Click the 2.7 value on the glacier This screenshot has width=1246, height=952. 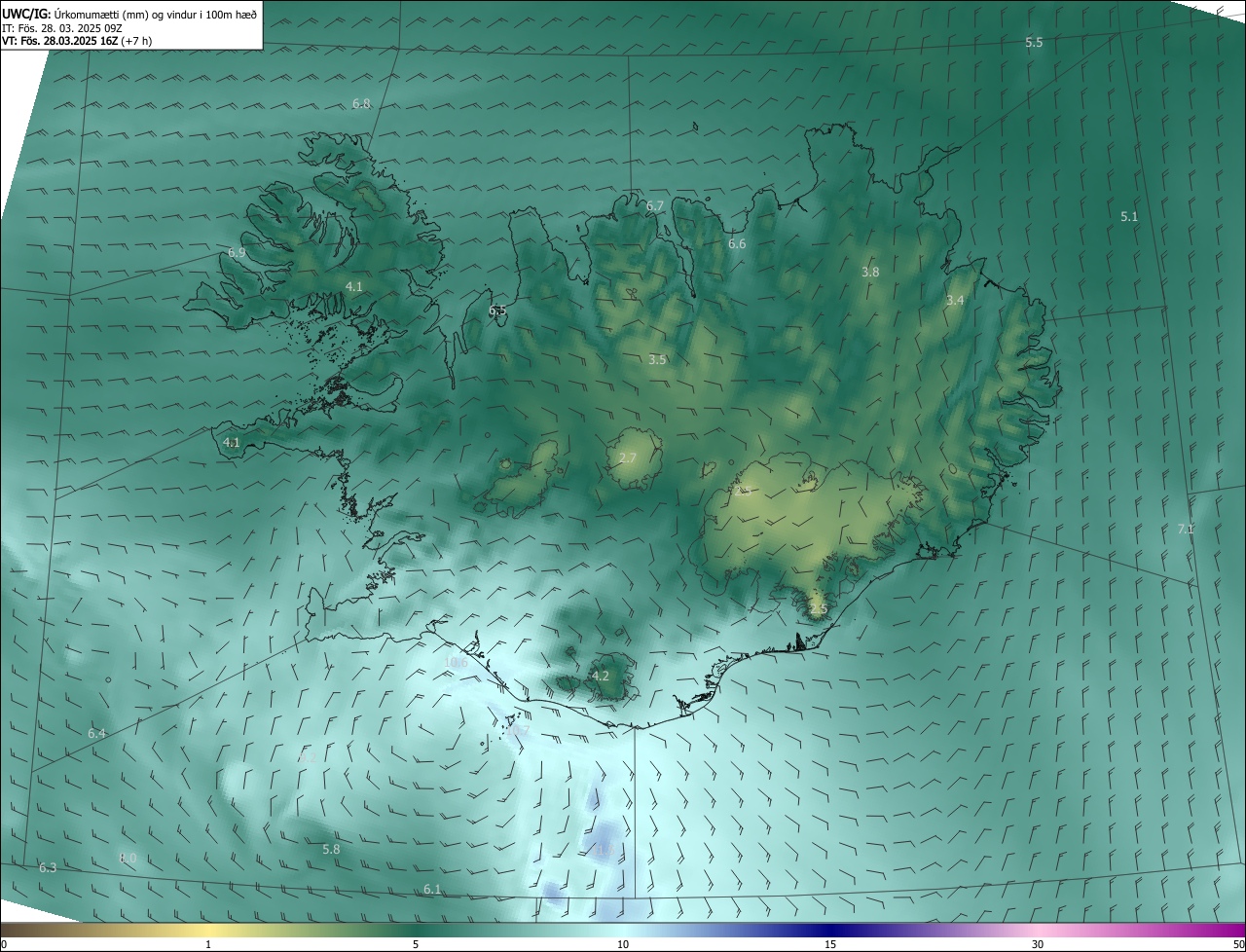(628, 458)
